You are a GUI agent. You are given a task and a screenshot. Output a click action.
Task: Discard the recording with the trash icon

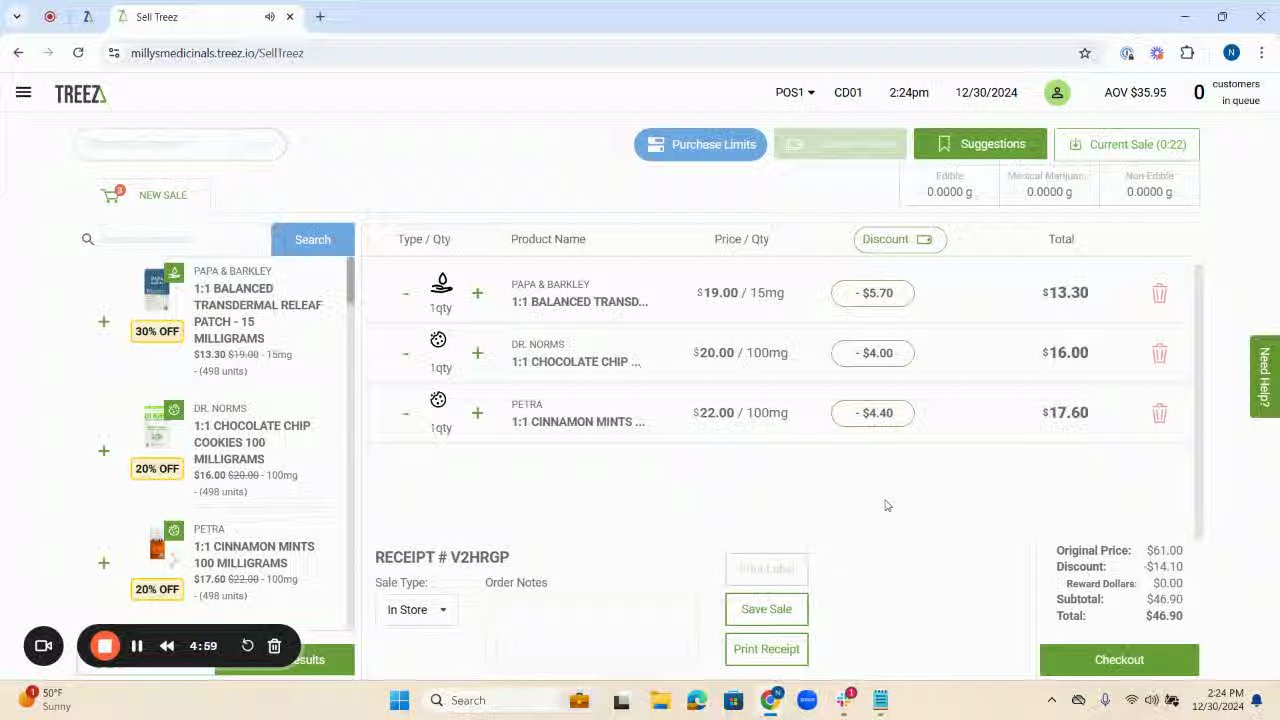click(274, 646)
